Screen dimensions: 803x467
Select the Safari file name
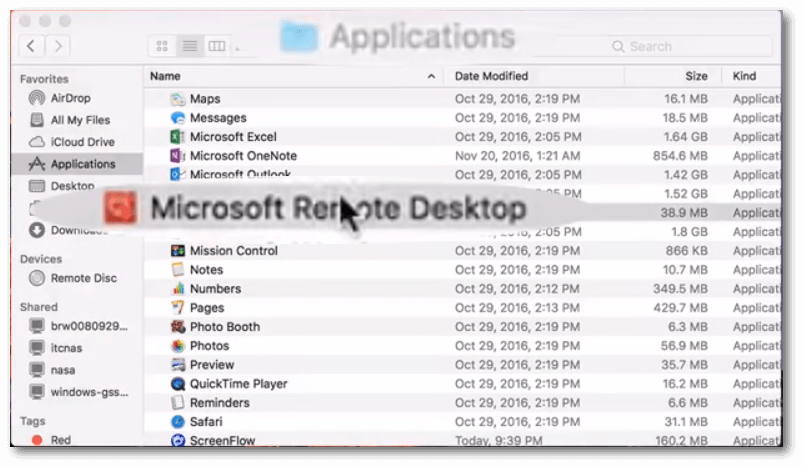click(206, 421)
